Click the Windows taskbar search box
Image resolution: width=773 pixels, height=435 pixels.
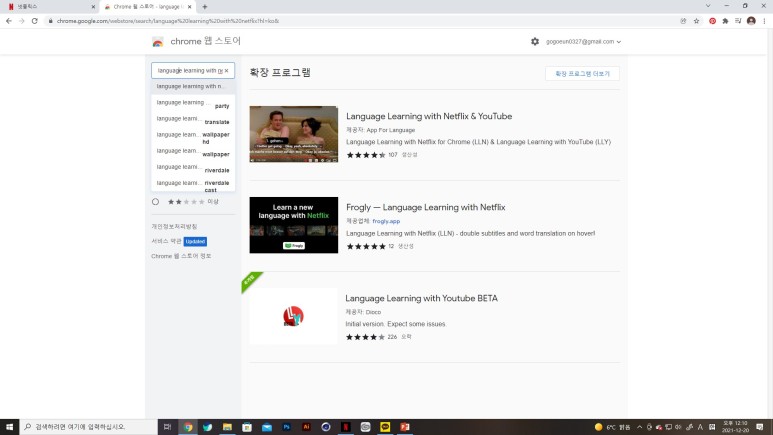[89, 427]
